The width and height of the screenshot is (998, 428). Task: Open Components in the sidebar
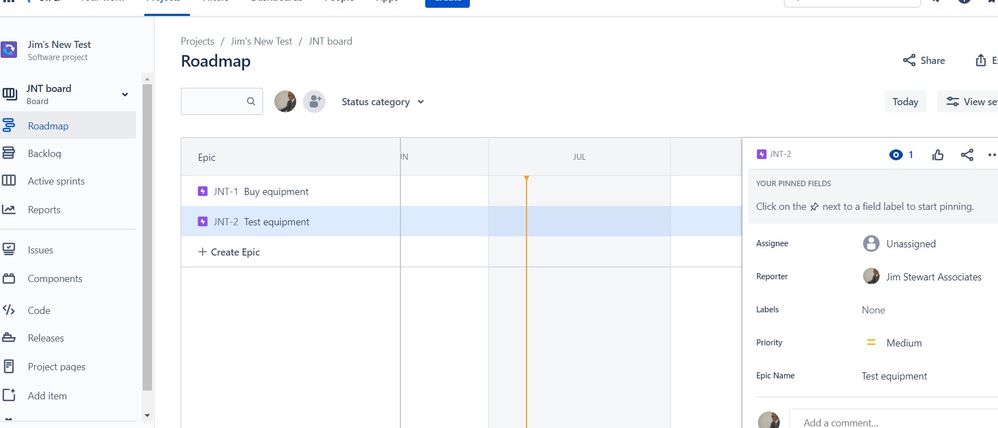55,278
